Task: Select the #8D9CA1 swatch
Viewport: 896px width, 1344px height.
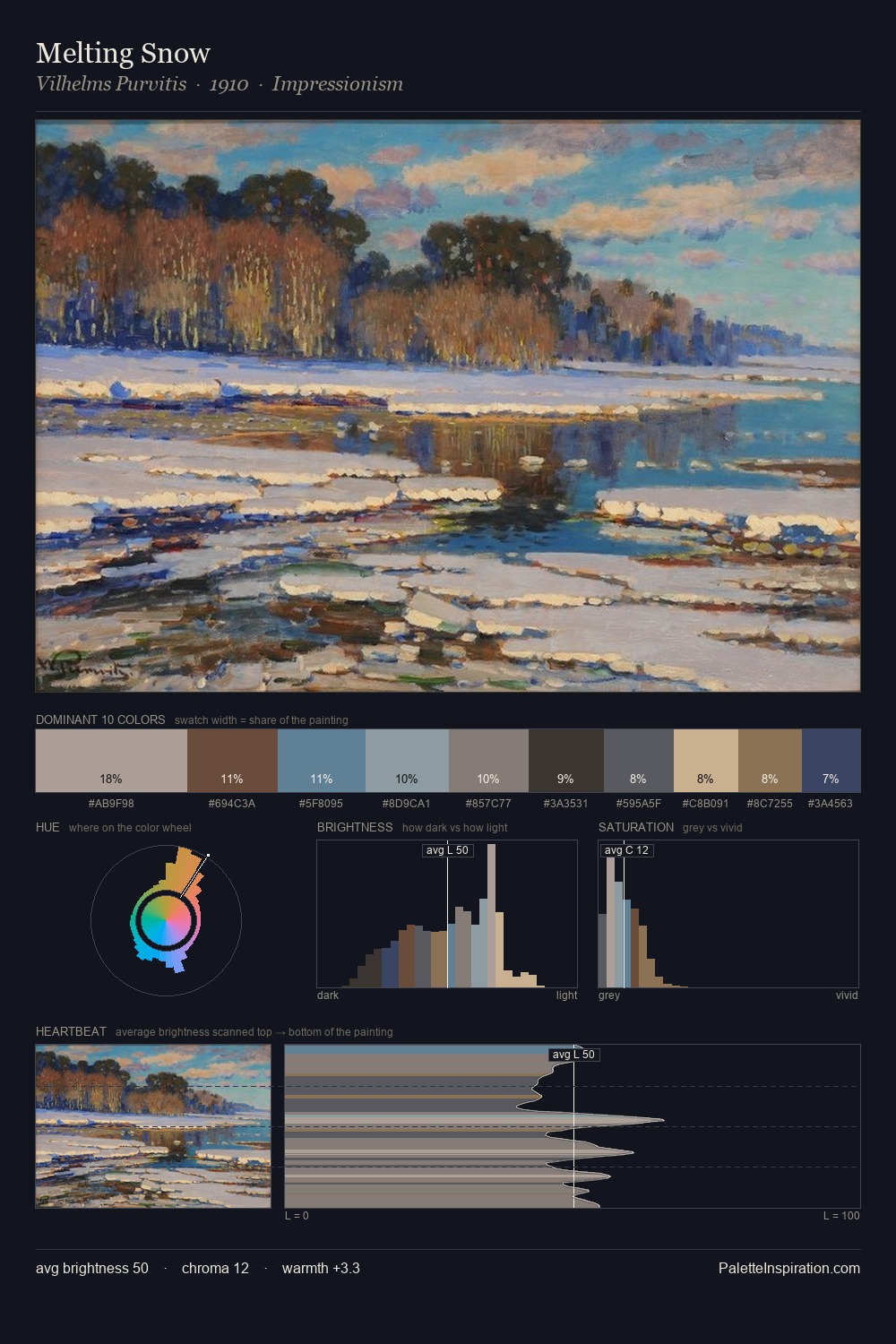Action: coord(407,761)
